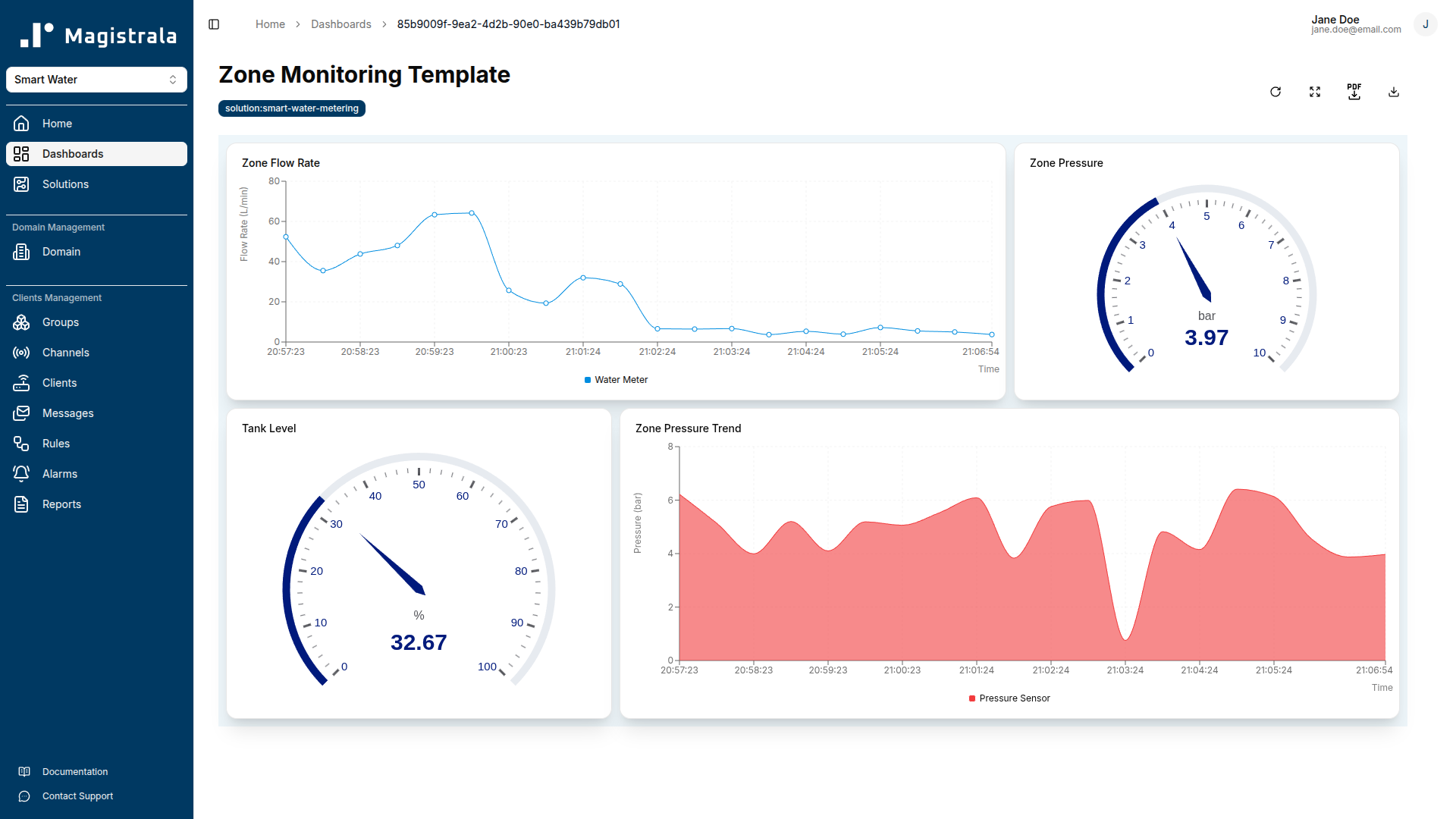Select Reports from the sidebar menu
Image resolution: width=1456 pixels, height=819 pixels.
(x=61, y=504)
